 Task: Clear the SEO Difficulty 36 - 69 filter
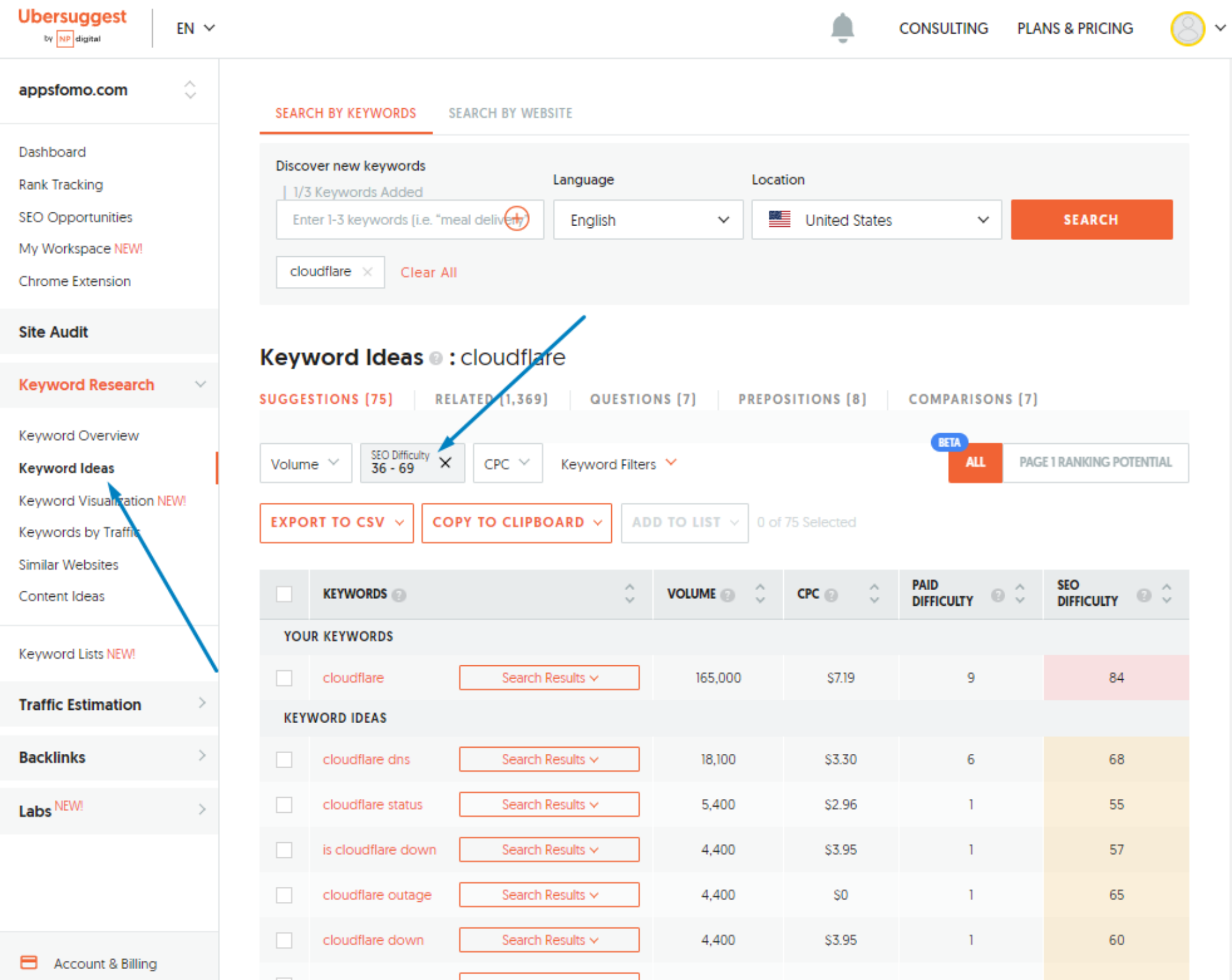(445, 463)
